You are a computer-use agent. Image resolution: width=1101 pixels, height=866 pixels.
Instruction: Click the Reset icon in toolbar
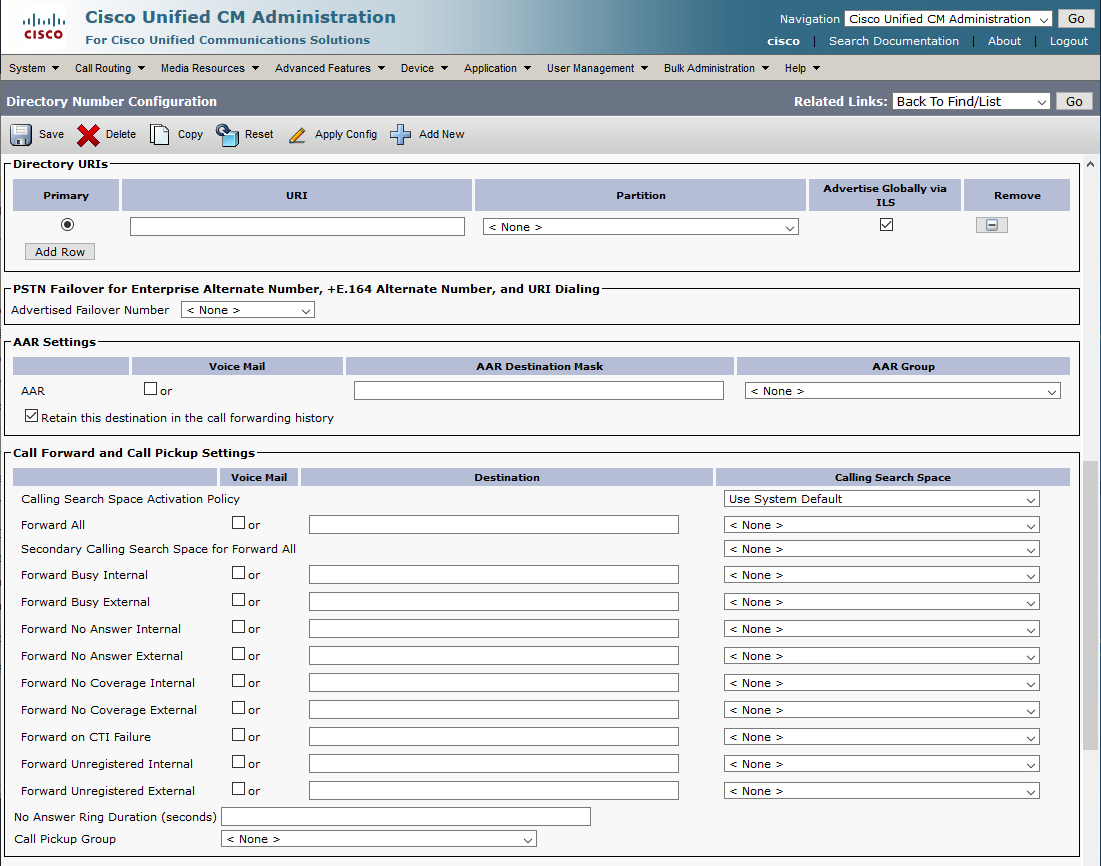[x=227, y=135]
